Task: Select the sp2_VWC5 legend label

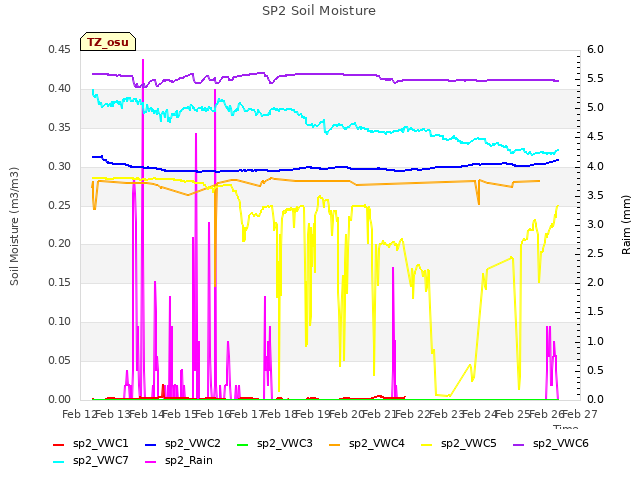Action: coord(469,444)
